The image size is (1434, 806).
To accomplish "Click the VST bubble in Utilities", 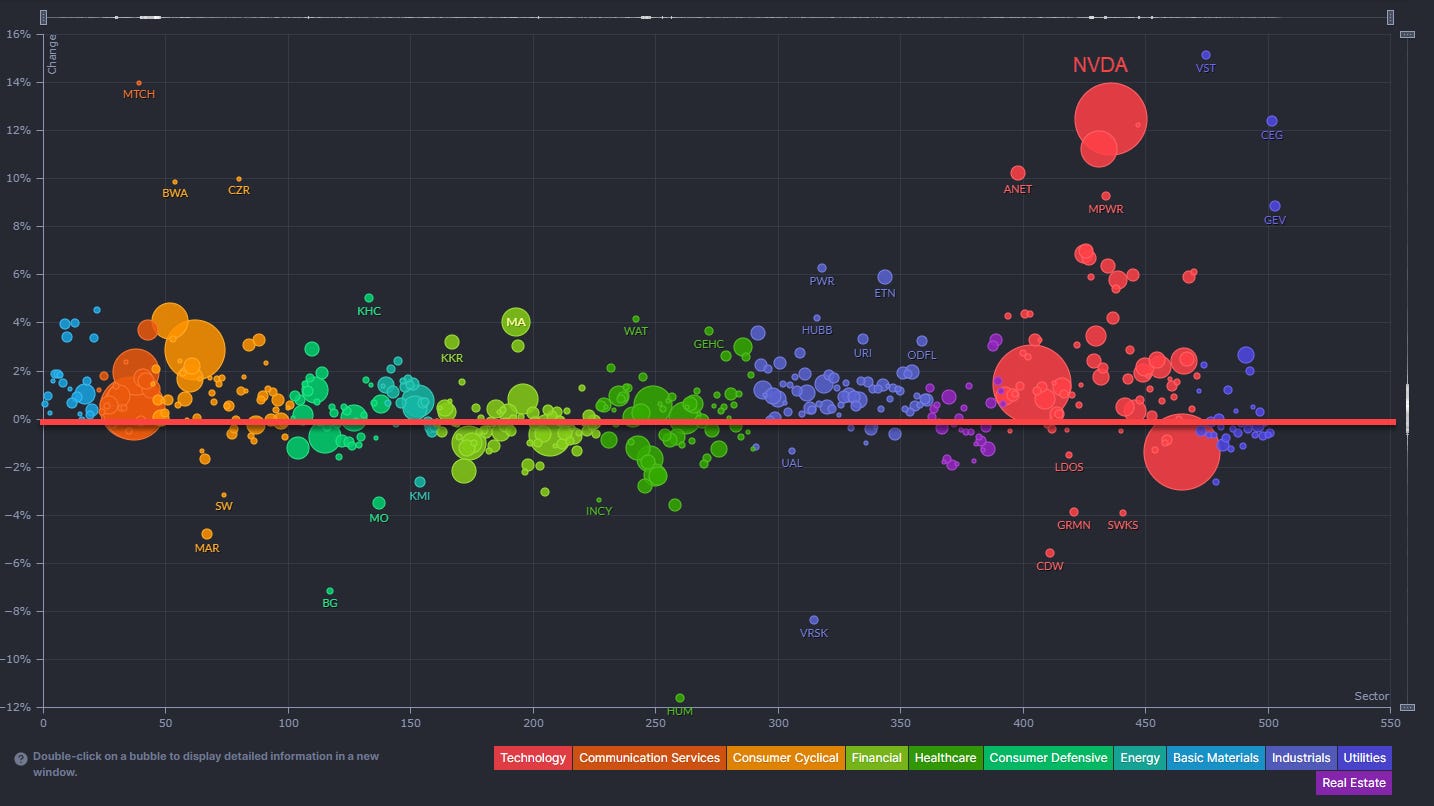I will tap(1205, 55).
